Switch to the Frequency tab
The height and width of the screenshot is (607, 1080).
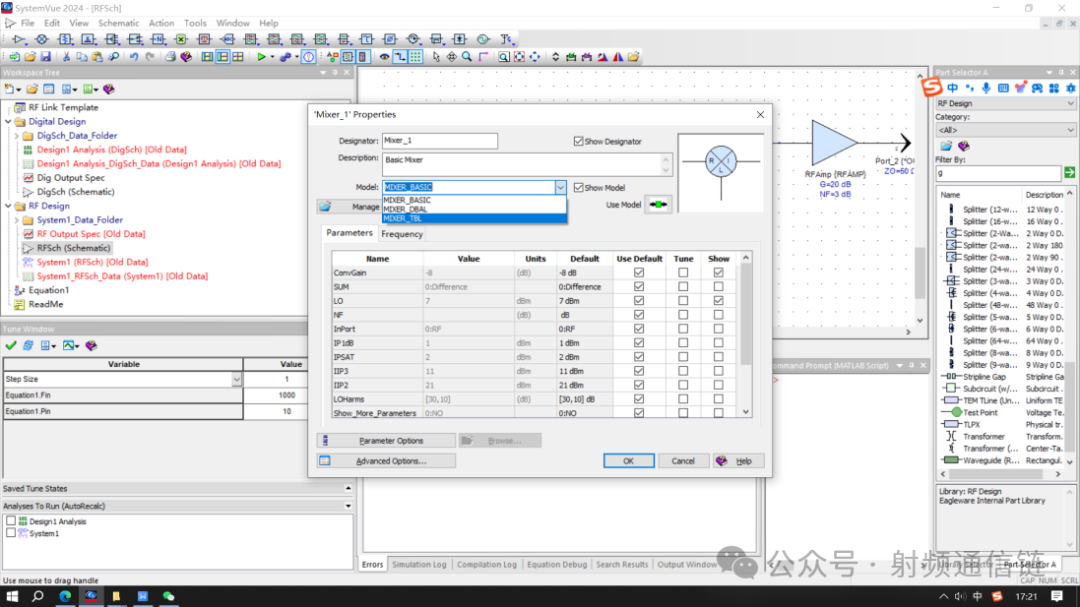(x=402, y=234)
